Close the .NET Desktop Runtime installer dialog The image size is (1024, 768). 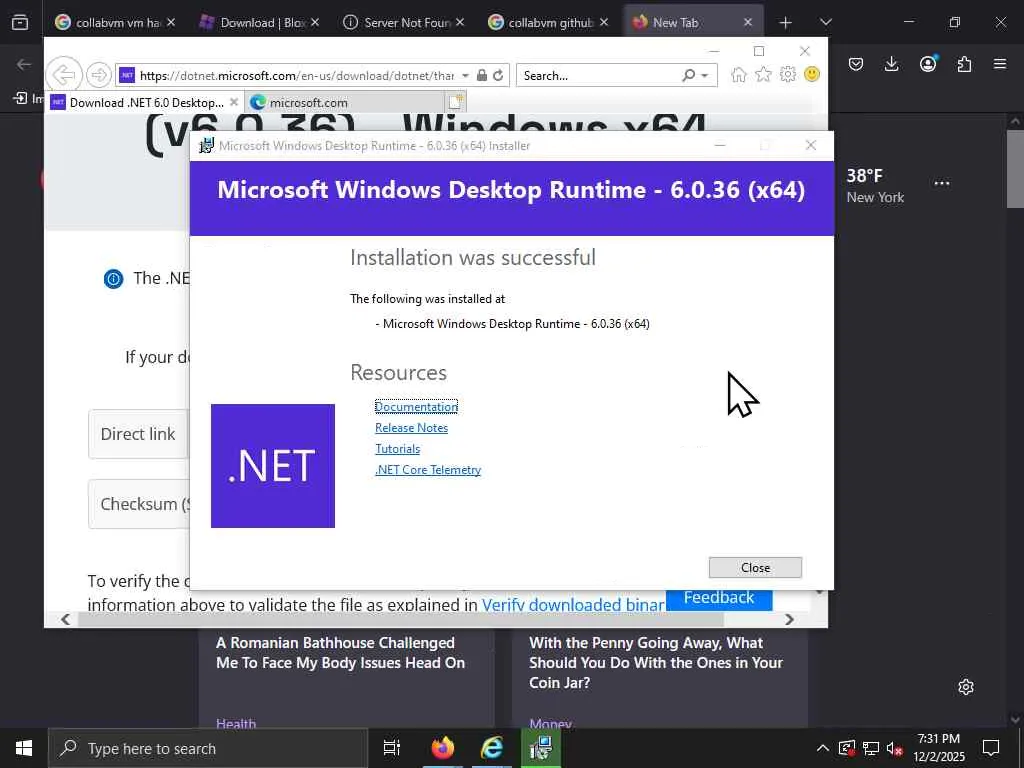pos(755,568)
